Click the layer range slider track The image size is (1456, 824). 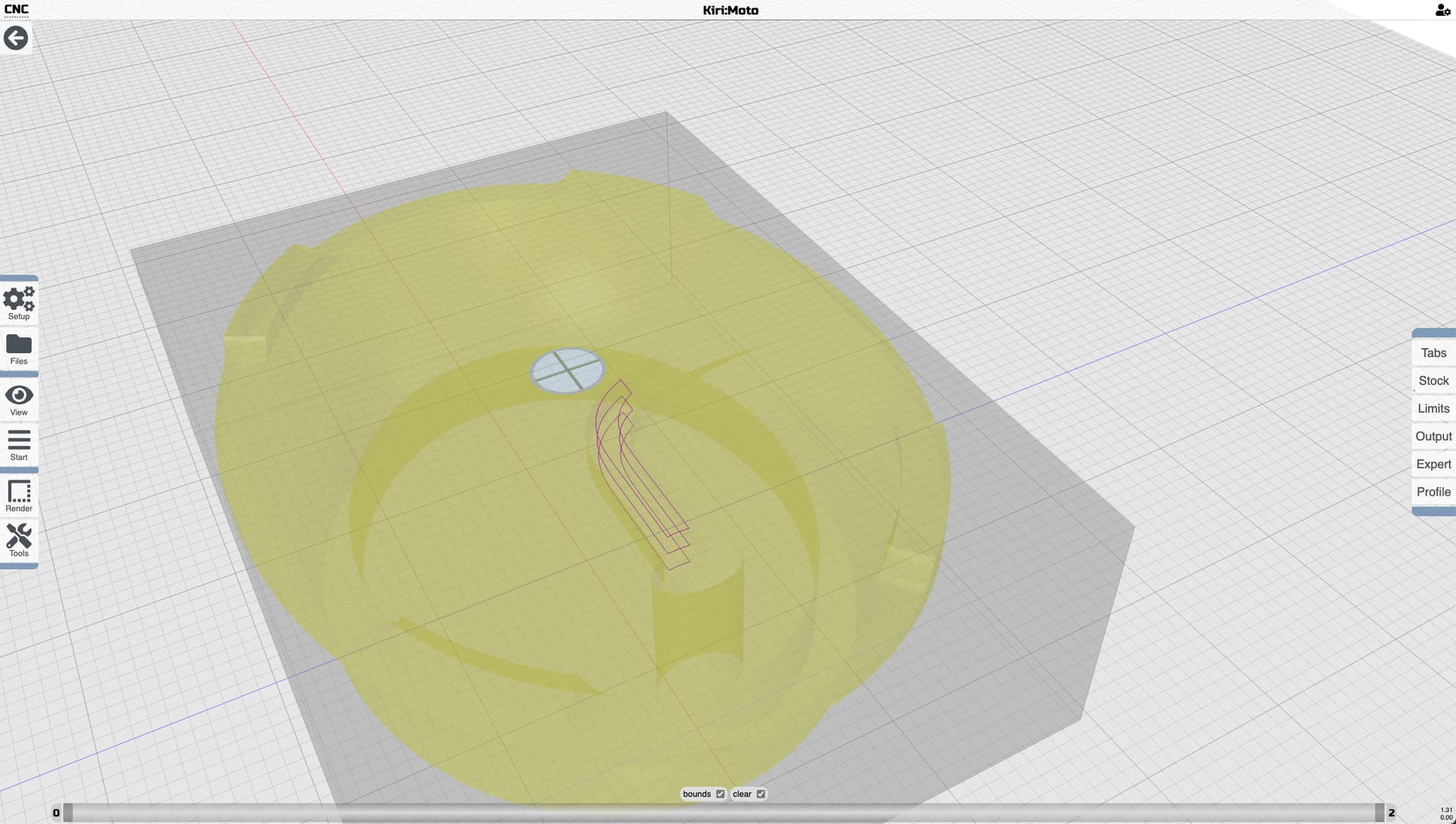723,813
